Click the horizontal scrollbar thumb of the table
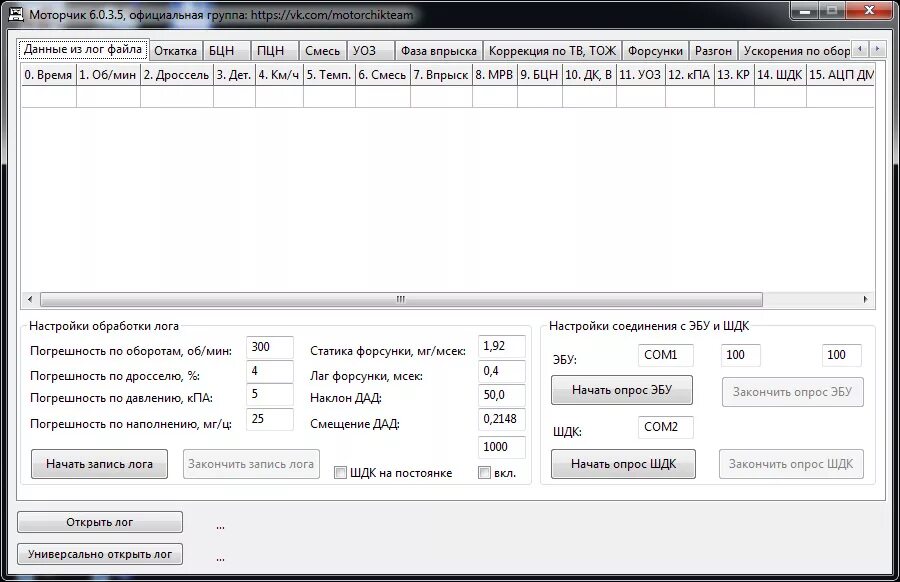Screen dimensions: 900x582 pyautogui.click(x=401, y=299)
